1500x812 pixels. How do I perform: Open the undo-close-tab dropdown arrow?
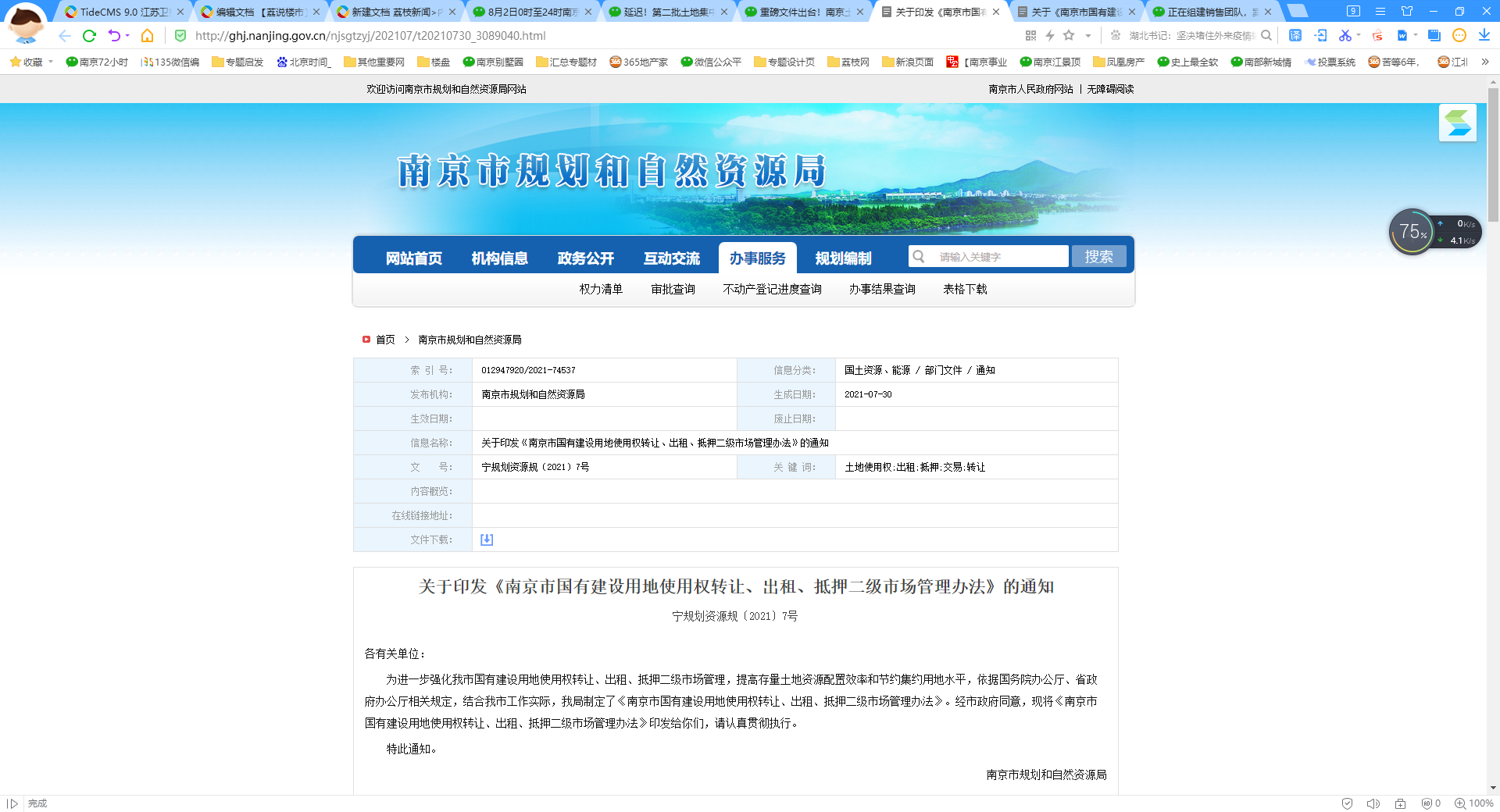click(127, 36)
